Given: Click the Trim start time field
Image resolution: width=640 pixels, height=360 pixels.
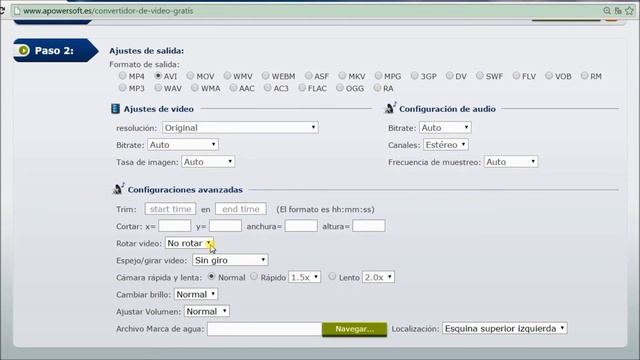Looking at the screenshot, I should click(170, 209).
